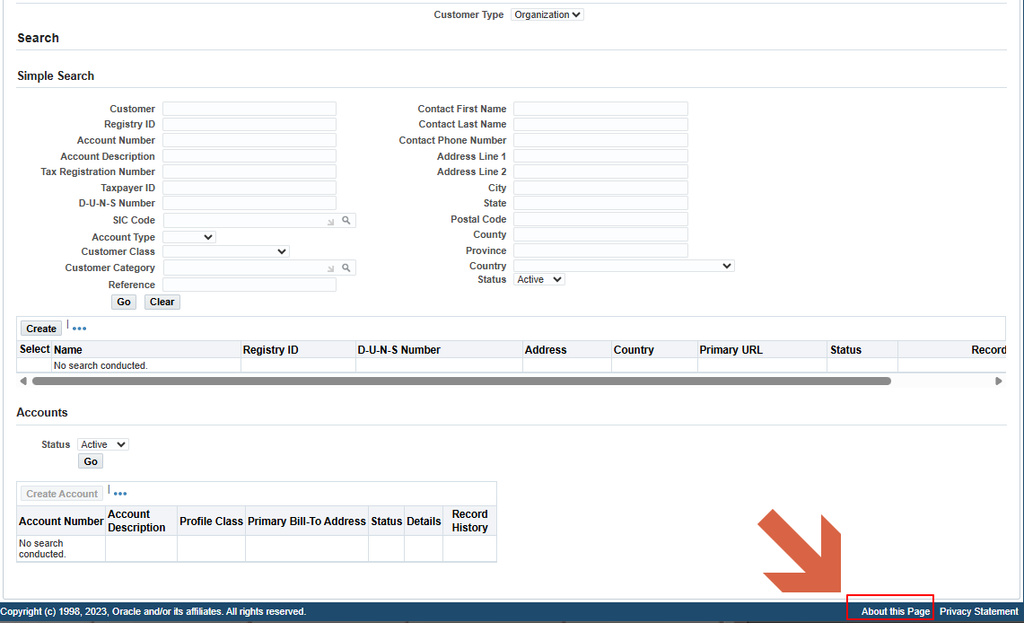Click the Primary Bill-To Address column header
Image resolution: width=1024 pixels, height=623 pixels.
pos(306,521)
